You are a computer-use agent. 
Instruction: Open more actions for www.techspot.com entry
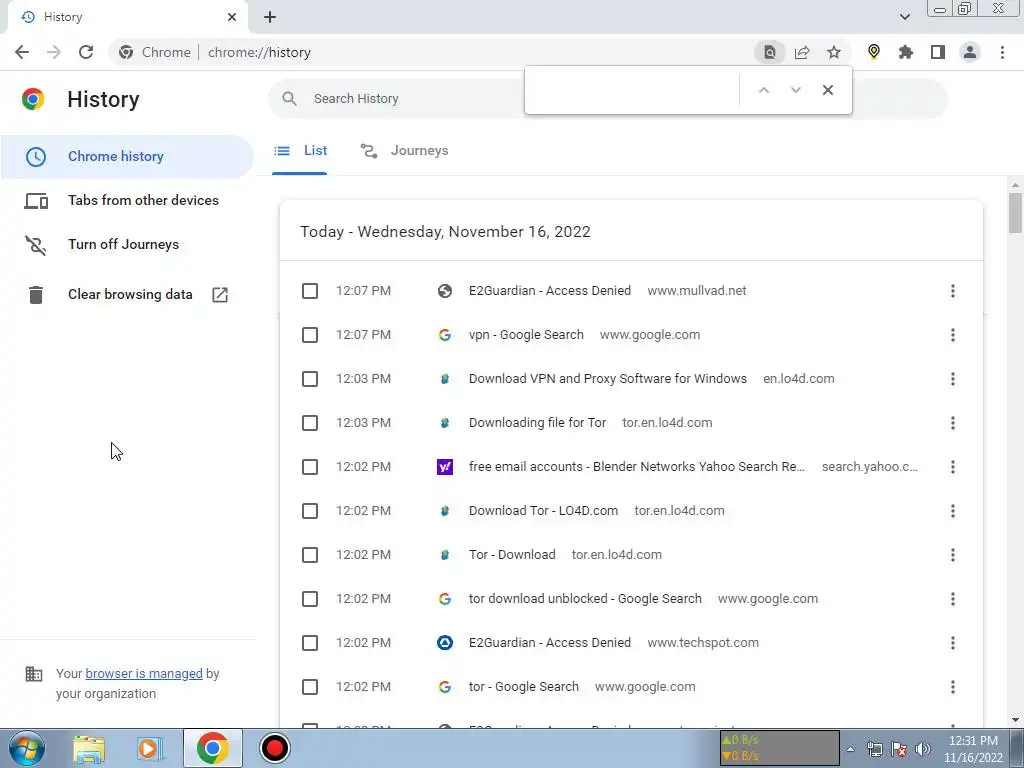click(x=953, y=643)
